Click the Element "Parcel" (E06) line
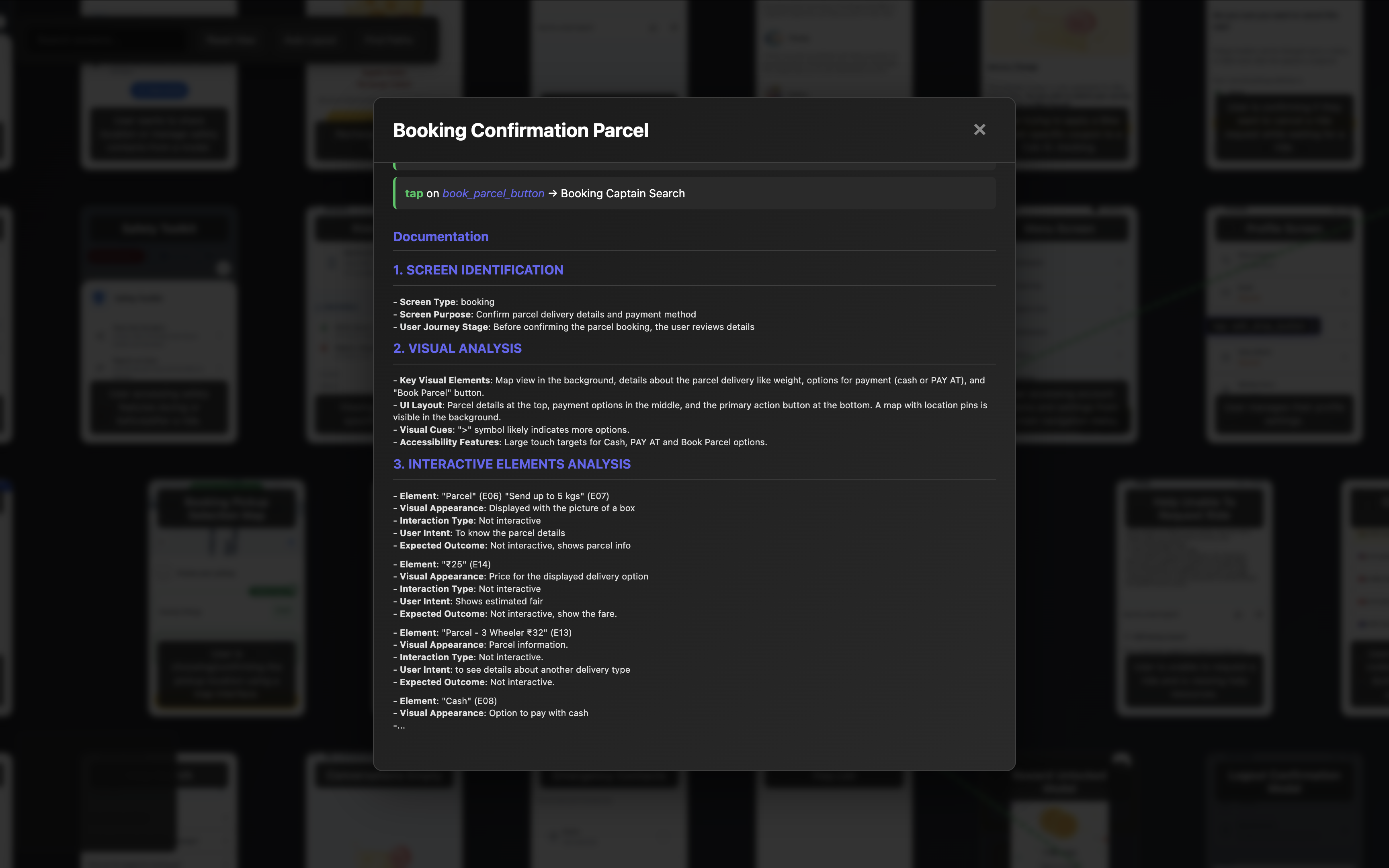Viewport: 1389px width, 868px height. (501, 496)
